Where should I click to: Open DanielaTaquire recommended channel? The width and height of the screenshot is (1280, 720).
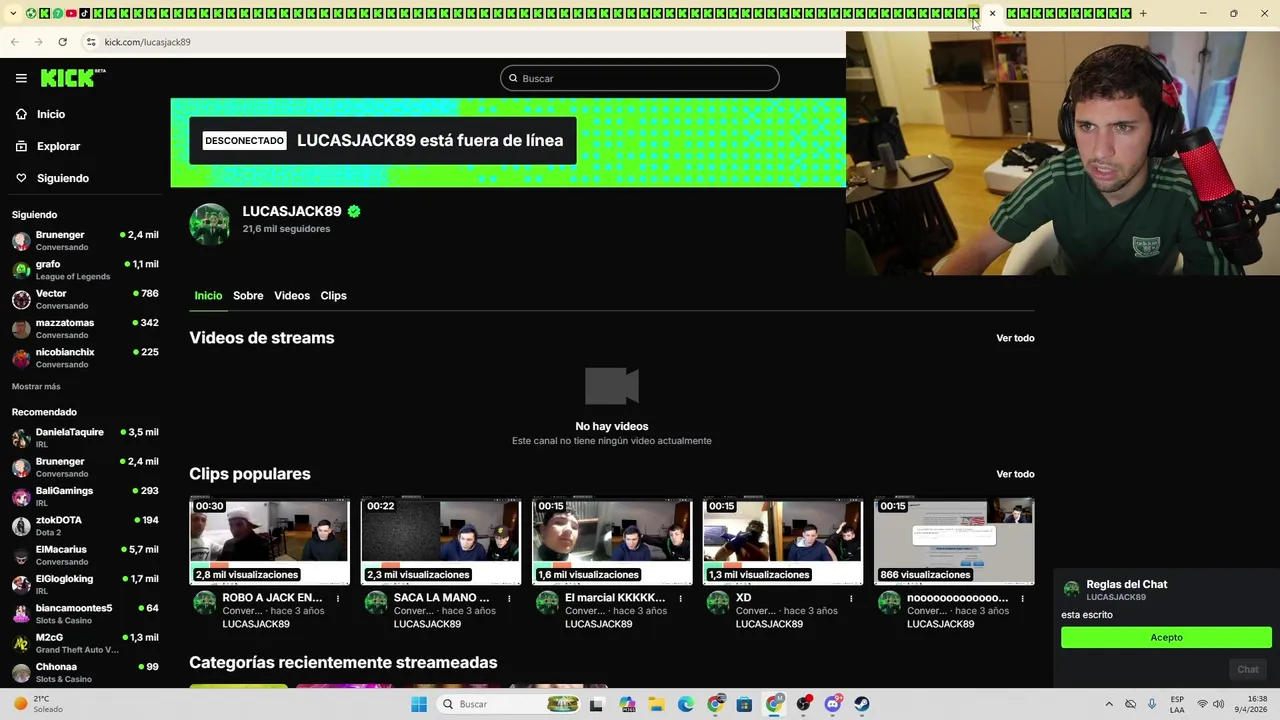click(85, 438)
